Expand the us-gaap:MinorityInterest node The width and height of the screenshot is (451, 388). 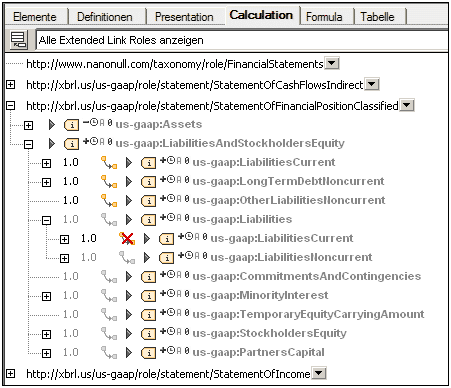coord(47,296)
